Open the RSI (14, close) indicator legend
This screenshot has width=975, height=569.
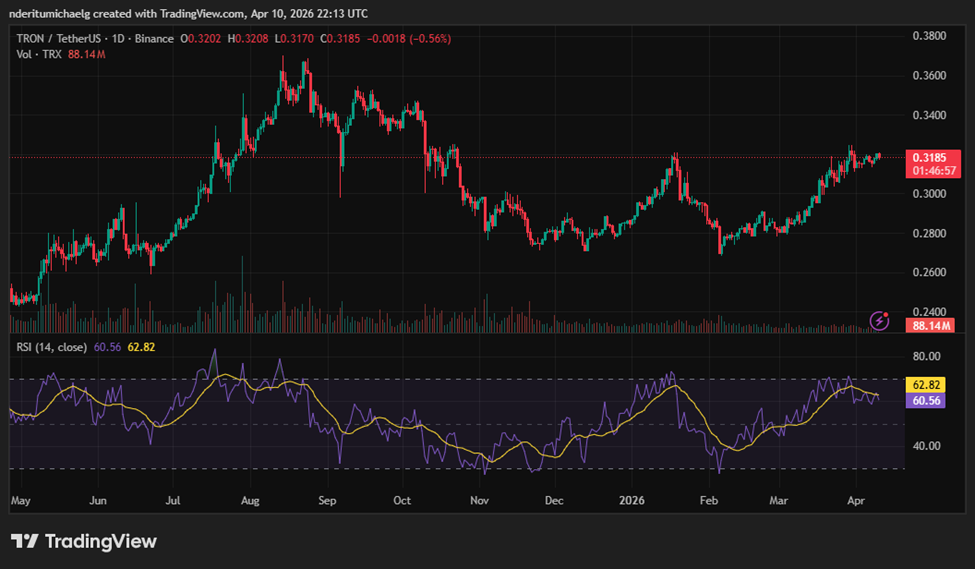click(50, 347)
